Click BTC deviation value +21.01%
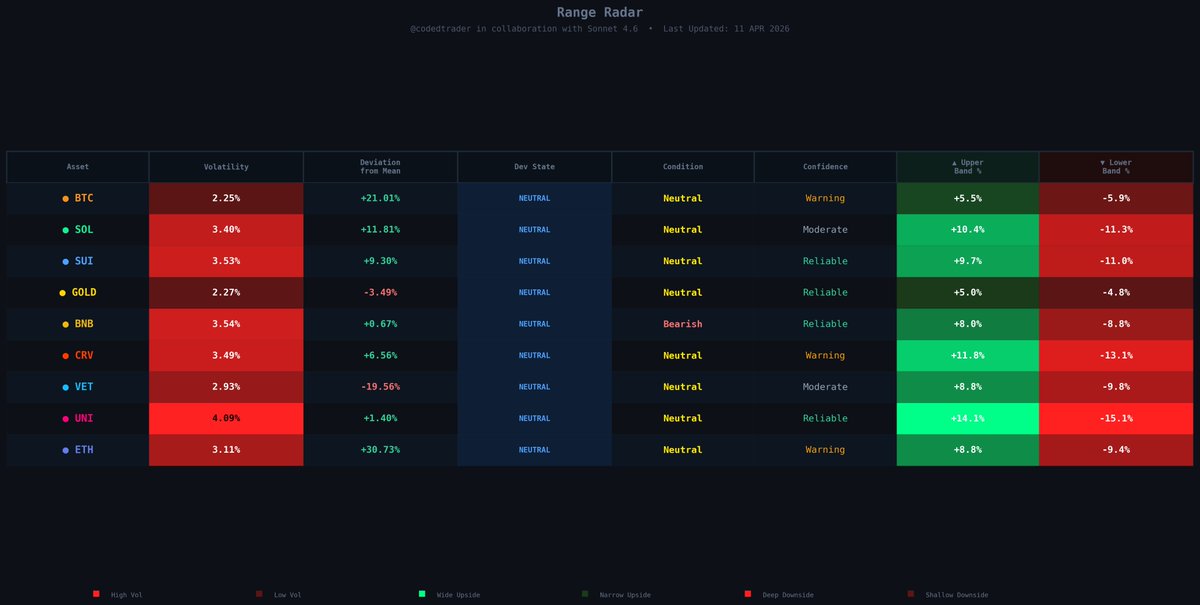Image resolution: width=1200 pixels, height=605 pixels. (x=380, y=199)
